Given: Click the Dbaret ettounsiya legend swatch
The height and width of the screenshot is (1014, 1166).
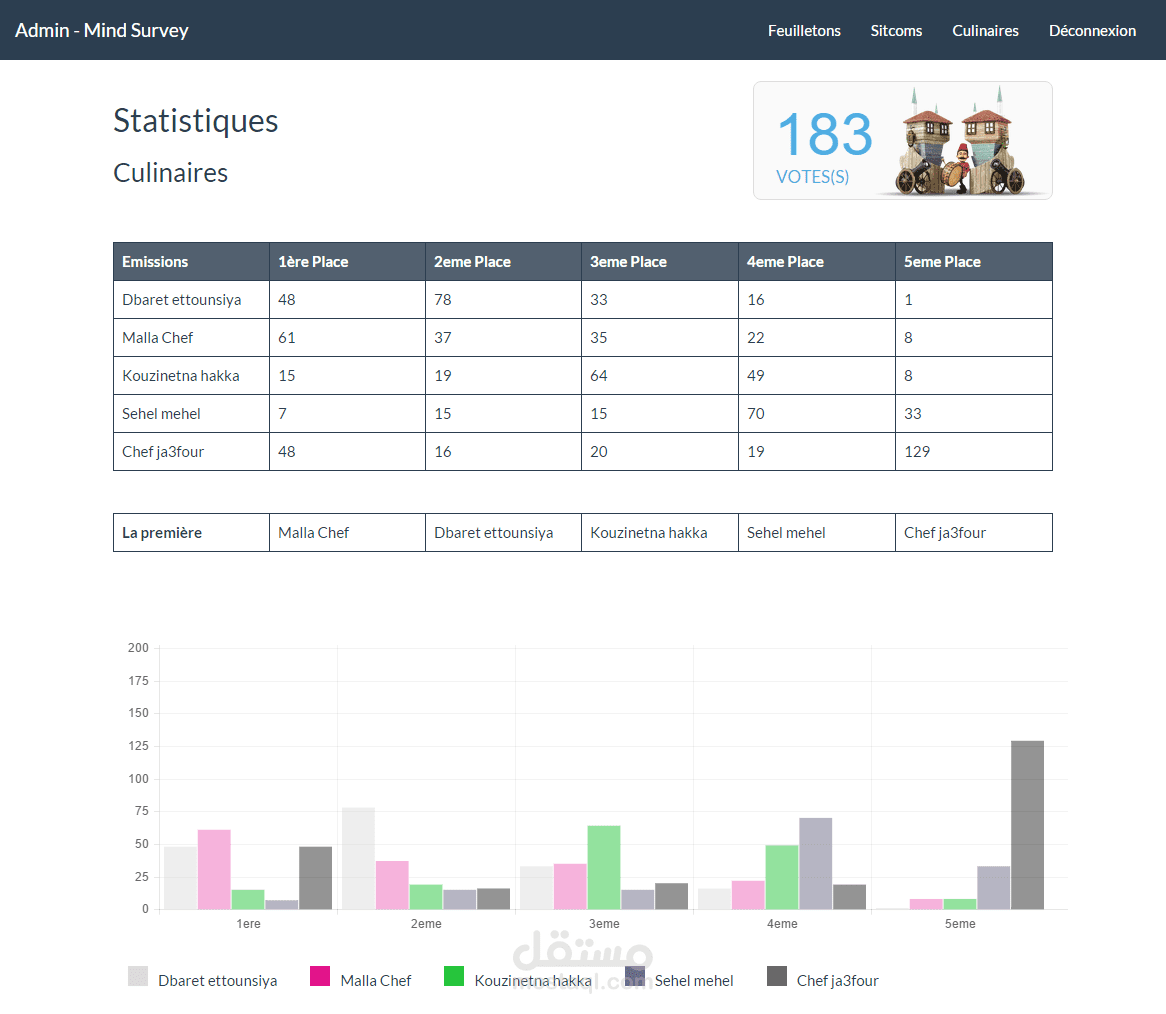Looking at the screenshot, I should pos(138,976).
